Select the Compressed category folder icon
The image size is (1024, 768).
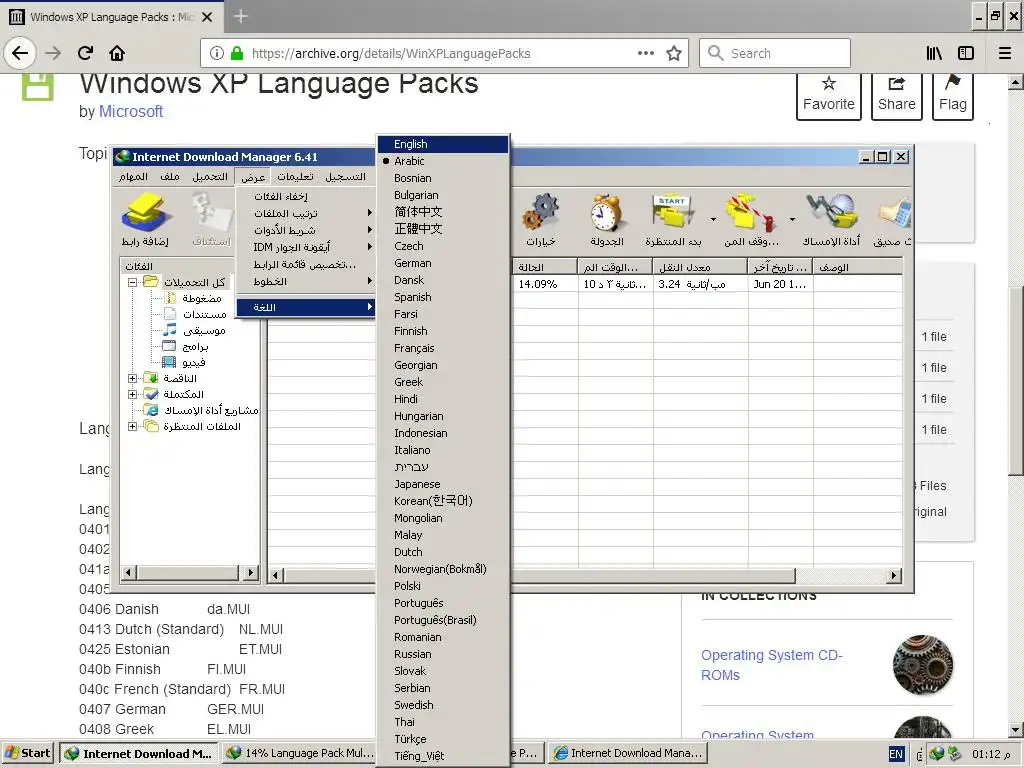[170, 298]
